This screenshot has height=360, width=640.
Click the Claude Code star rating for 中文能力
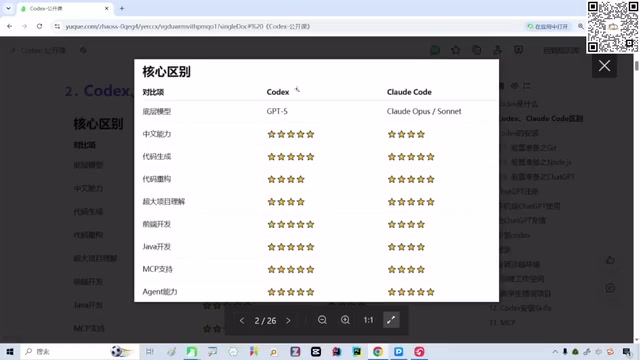[x=406, y=134]
